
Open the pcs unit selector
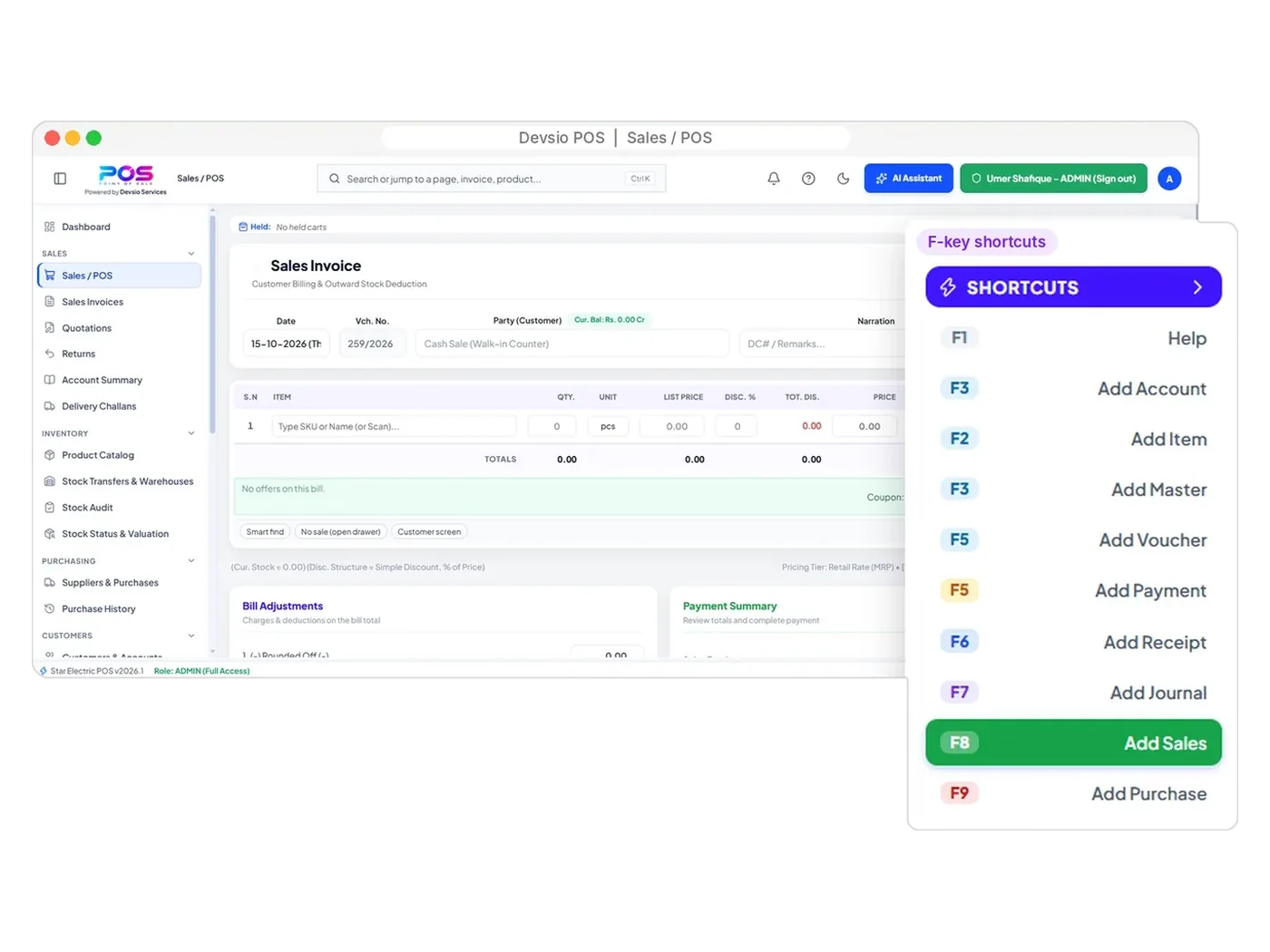pos(608,426)
